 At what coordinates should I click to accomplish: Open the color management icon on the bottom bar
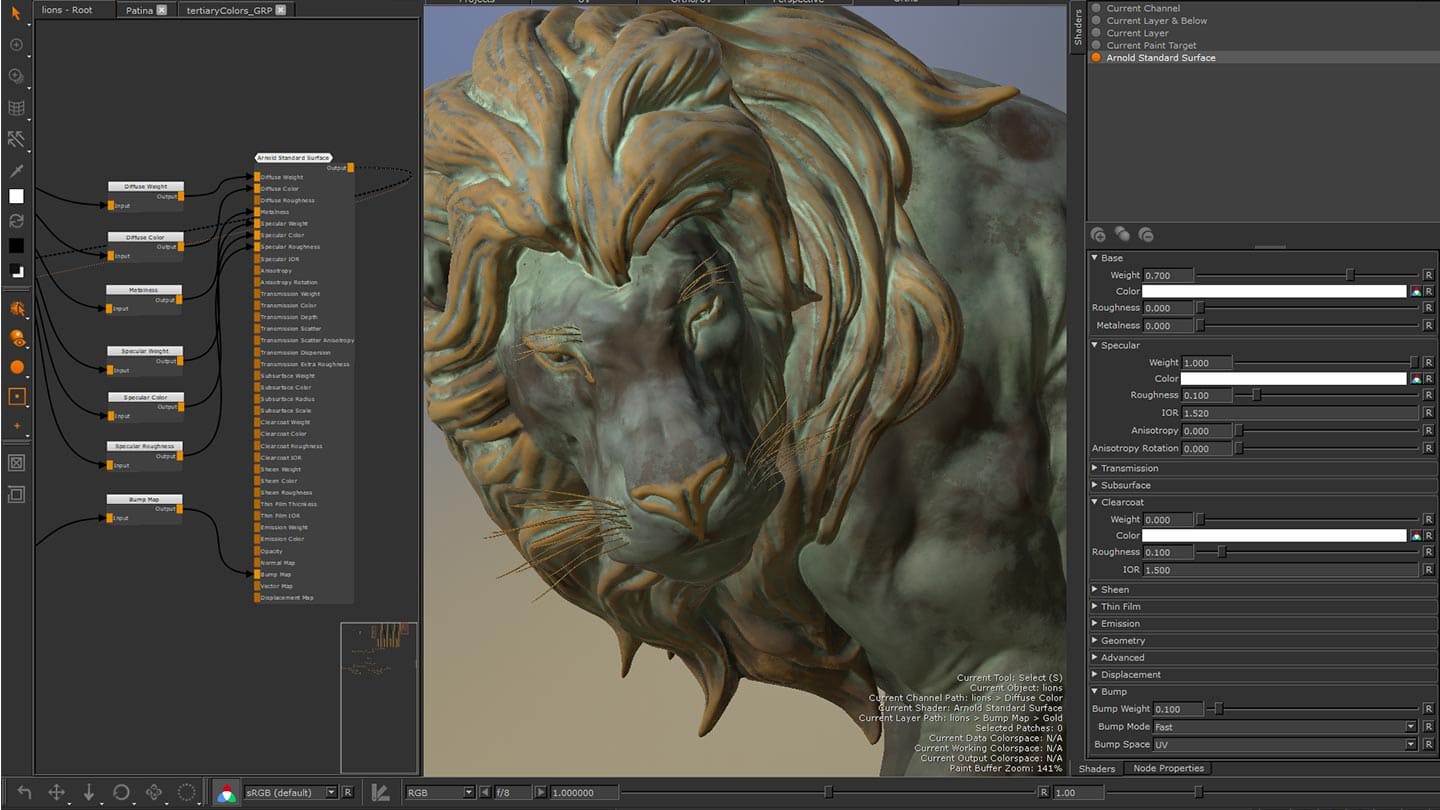tap(227, 792)
